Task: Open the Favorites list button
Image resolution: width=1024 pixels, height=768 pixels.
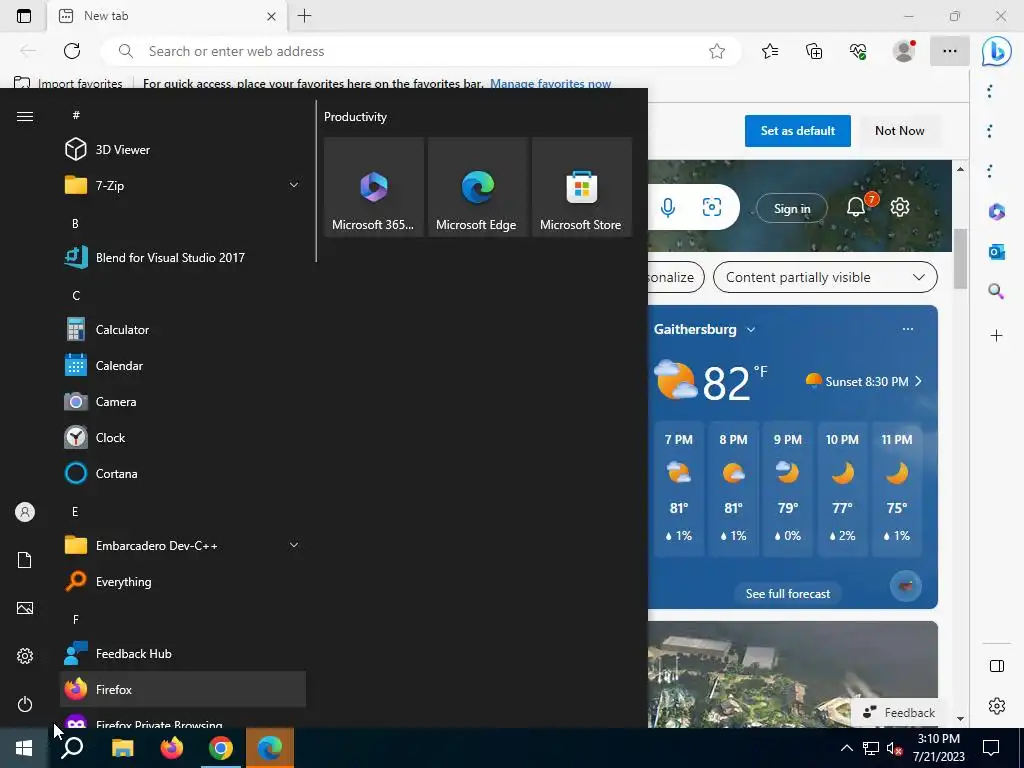Action: coord(770,51)
